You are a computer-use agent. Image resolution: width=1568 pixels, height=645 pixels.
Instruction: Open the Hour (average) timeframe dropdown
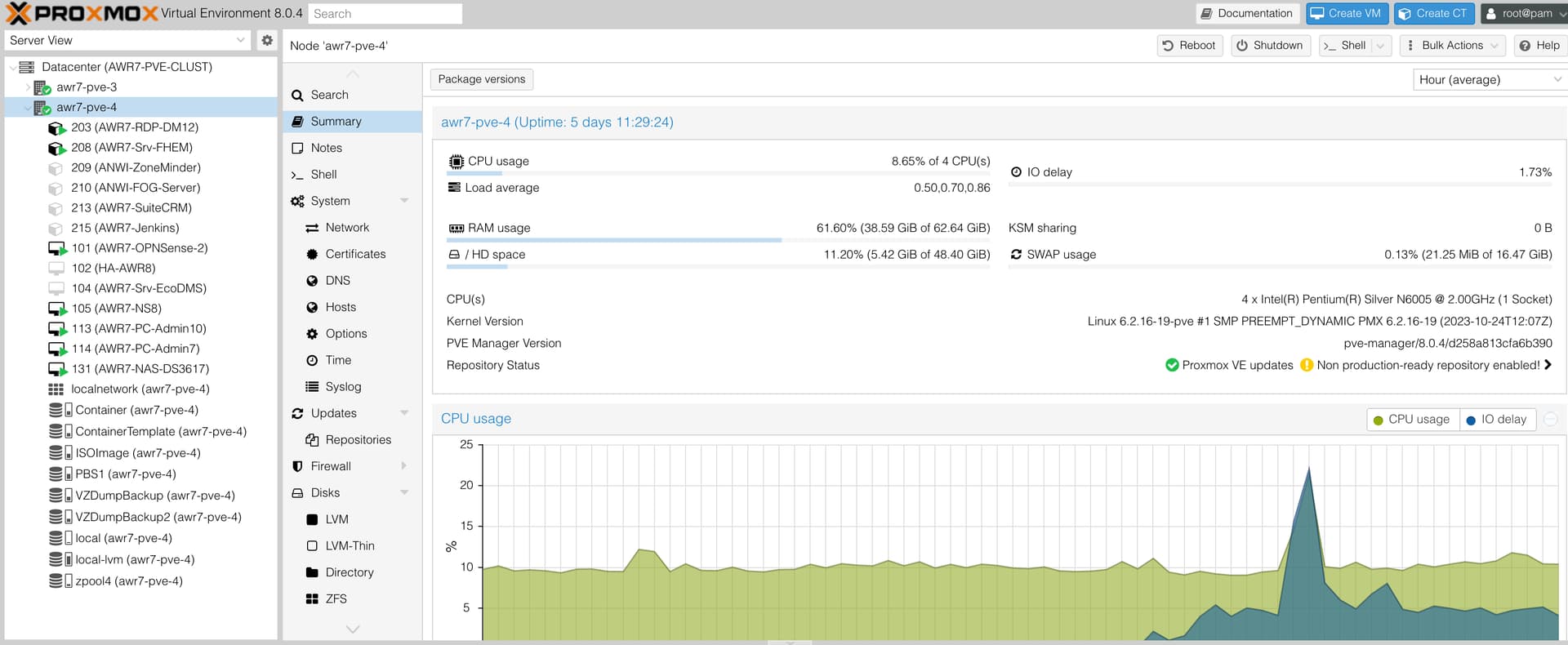(x=1557, y=79)
